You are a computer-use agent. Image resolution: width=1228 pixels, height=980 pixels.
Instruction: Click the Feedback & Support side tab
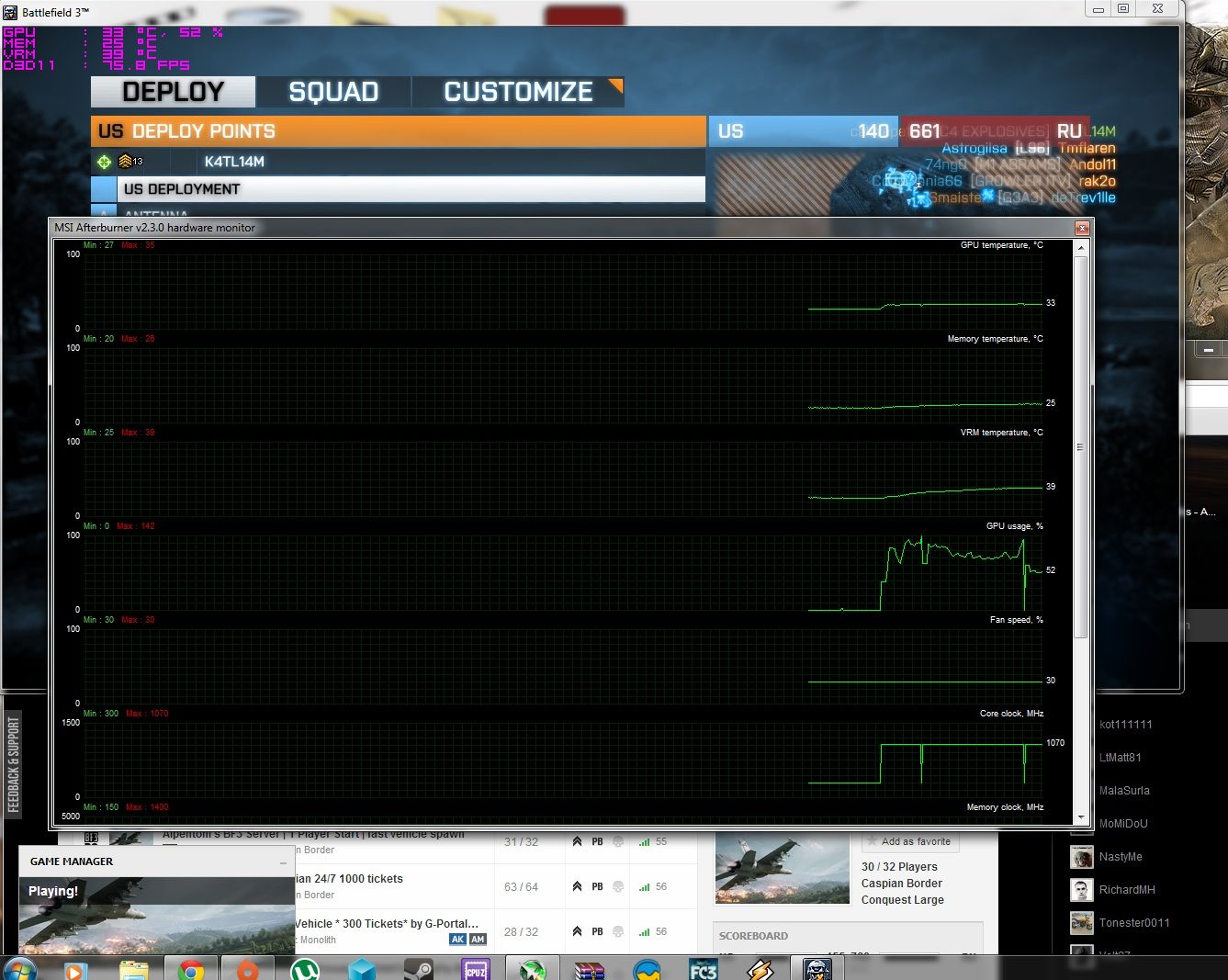(13, 764)
